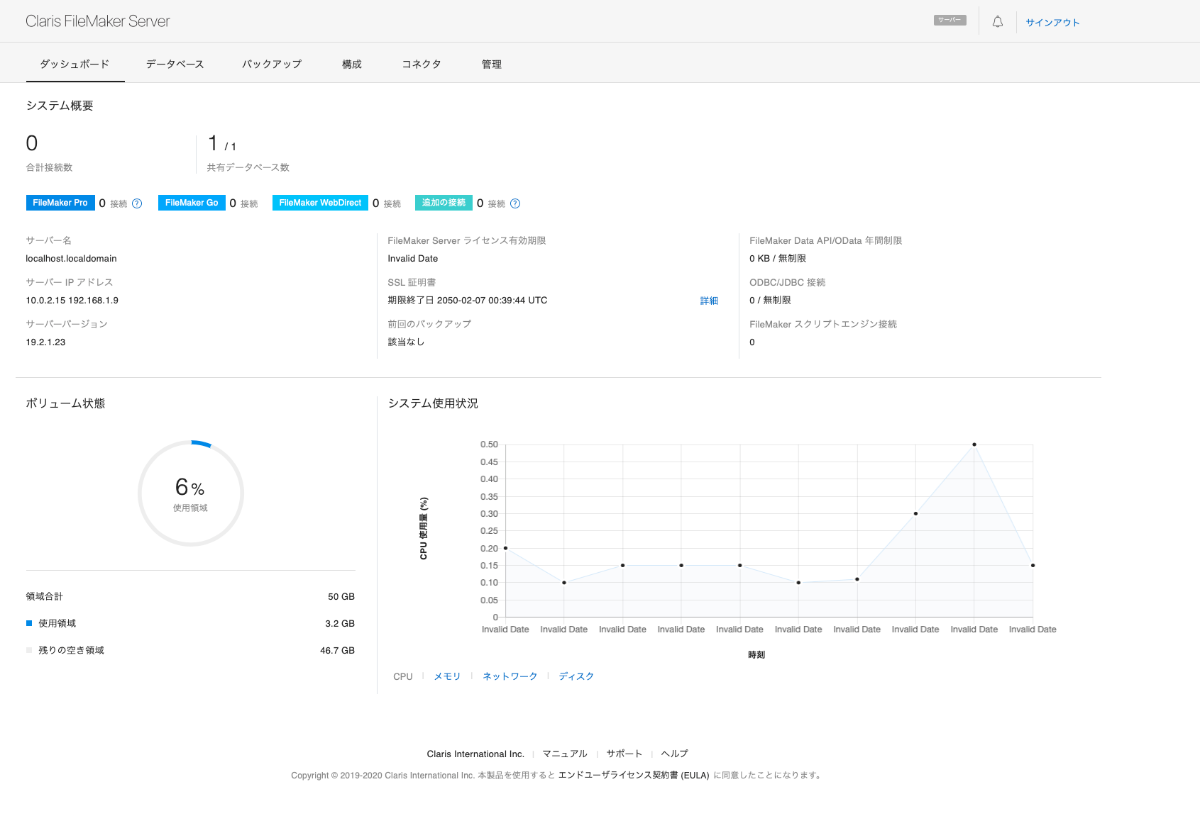Click the 共有データベース数 label

click(248, 168)
